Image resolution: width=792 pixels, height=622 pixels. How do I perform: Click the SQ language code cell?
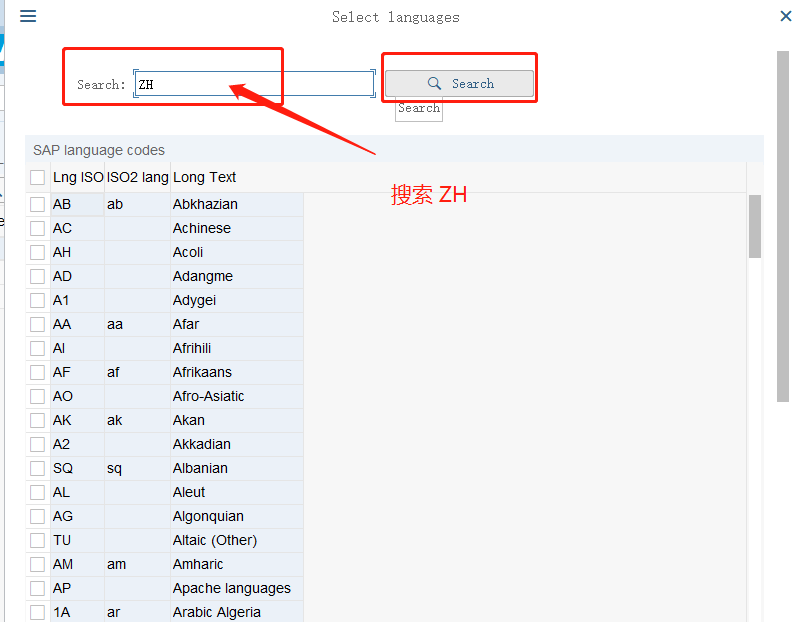click(x=62, y=468)
